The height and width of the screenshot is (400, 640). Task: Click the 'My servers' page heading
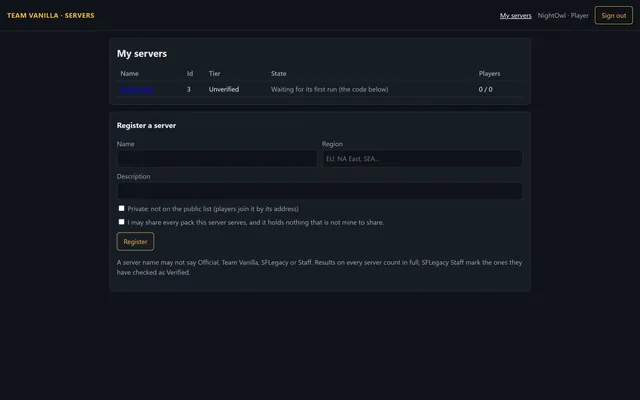click(142, 53)
